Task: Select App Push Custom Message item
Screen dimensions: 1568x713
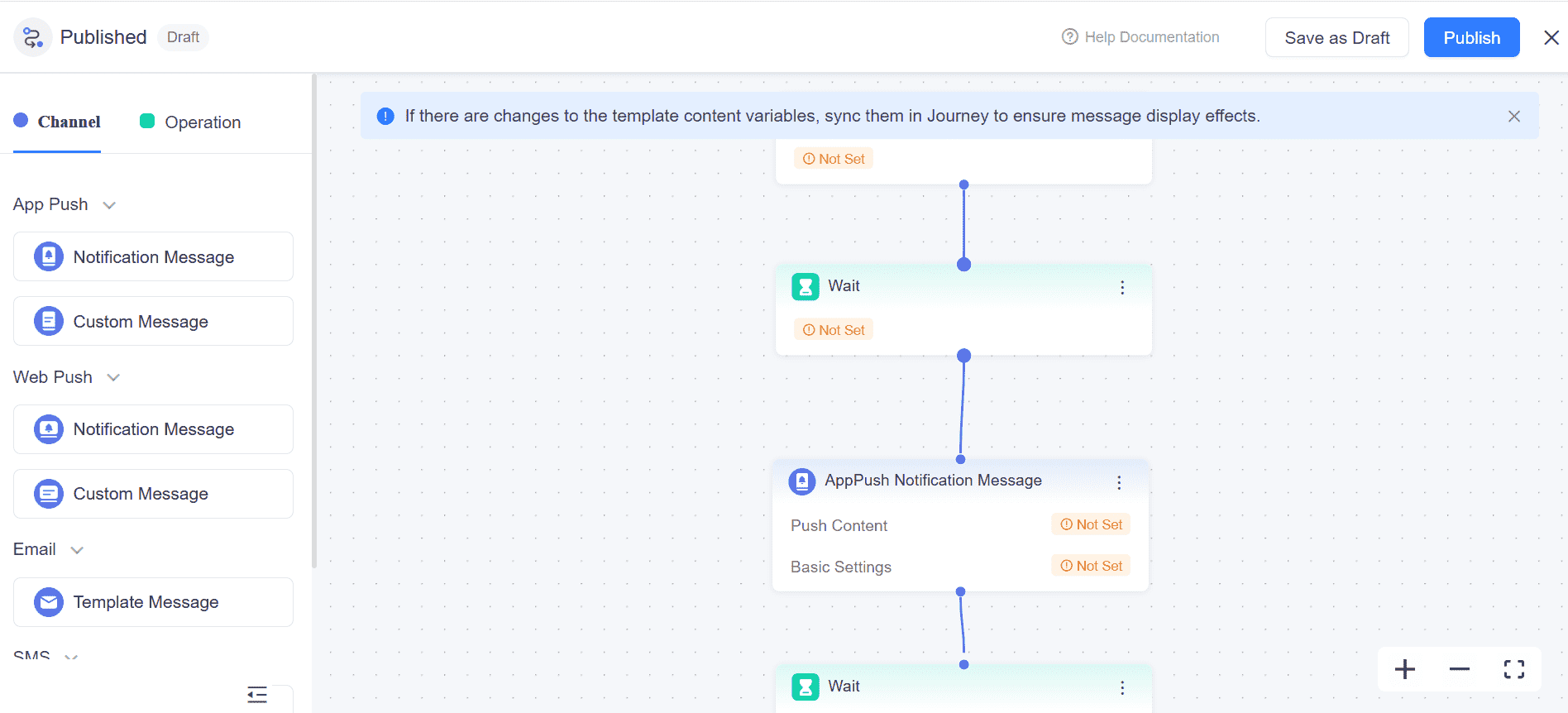Action: point(153,321)
